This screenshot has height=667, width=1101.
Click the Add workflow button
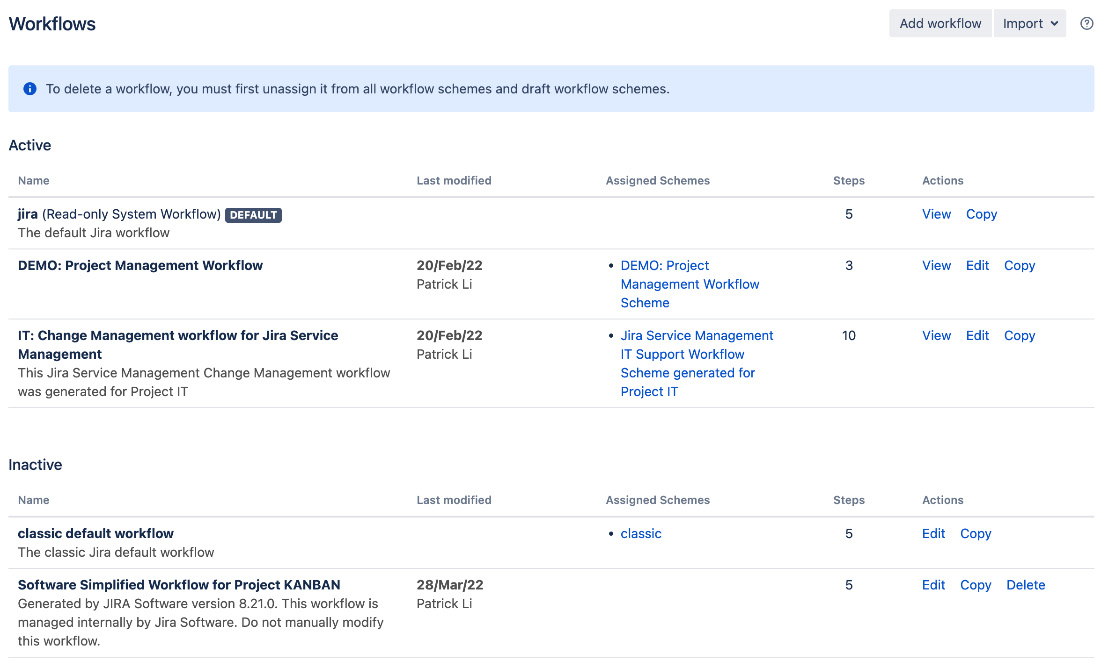[x=939, y=22]
